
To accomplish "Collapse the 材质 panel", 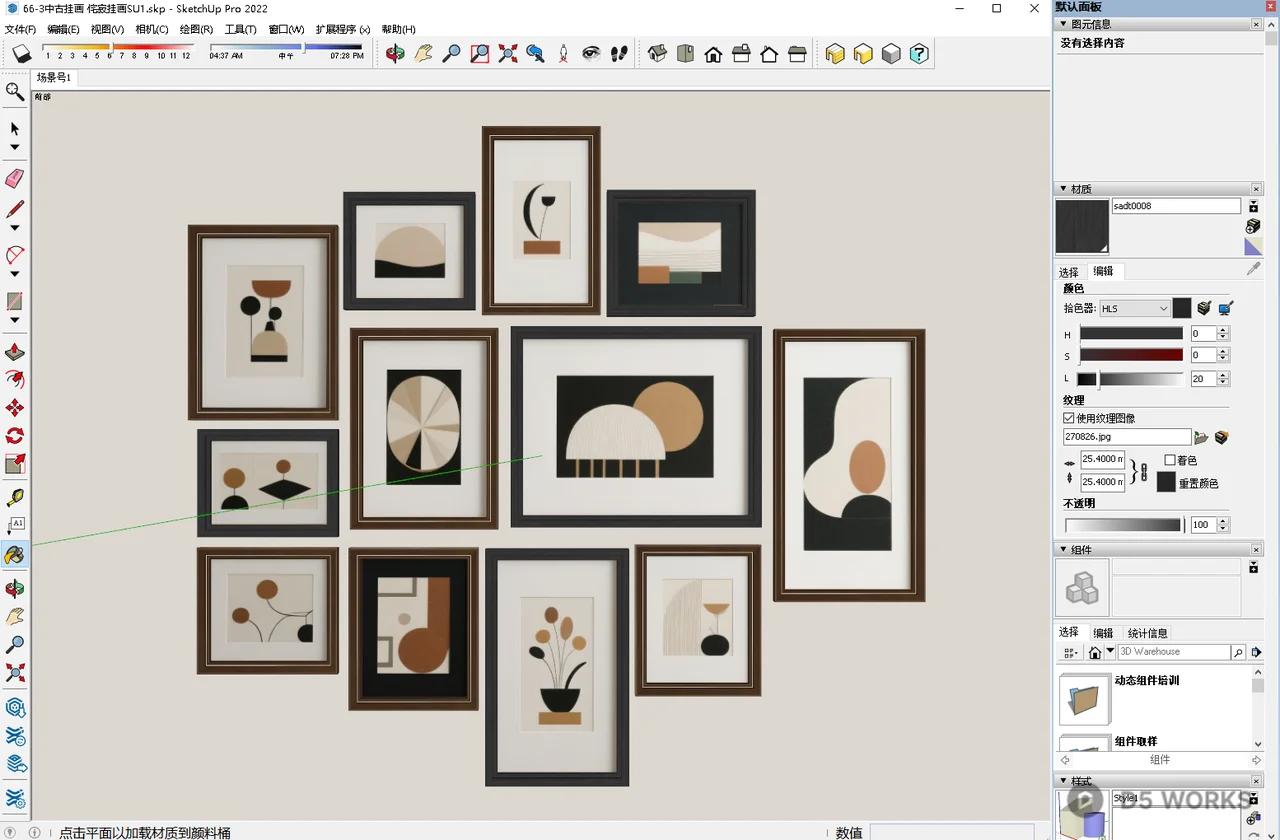I will [1062, 189].
